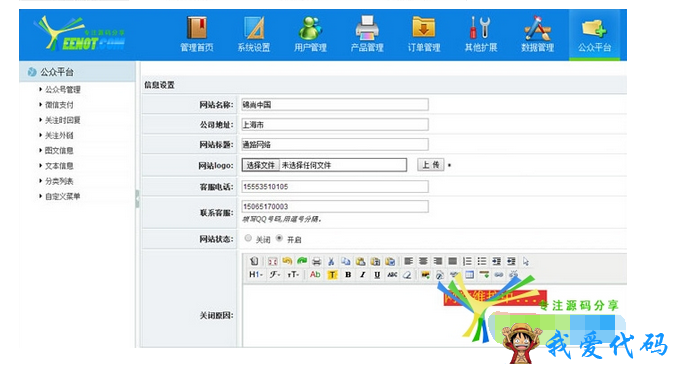The image size is (685, 369).
Task: Open the 自定义菜单 sidebar menu item
Action: point(62,197)
